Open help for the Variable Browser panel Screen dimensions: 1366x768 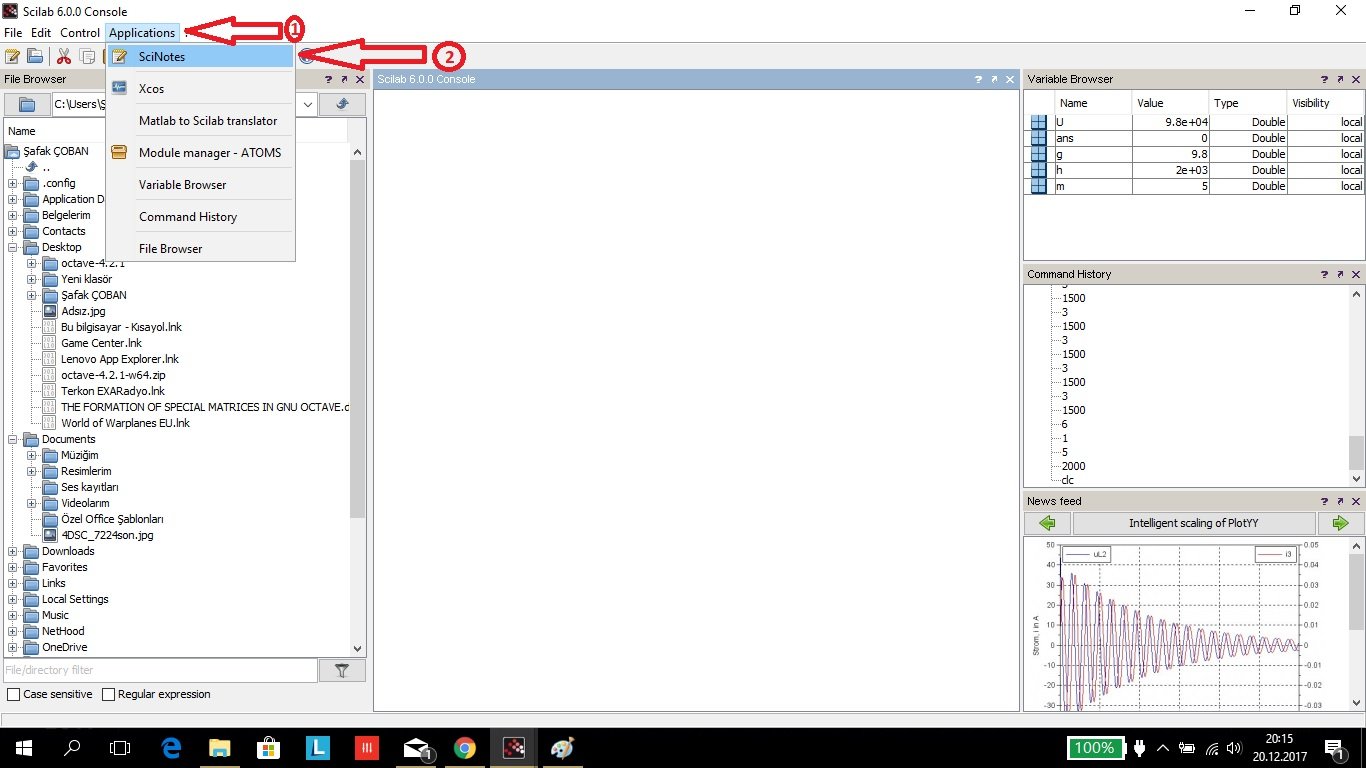(x=1324, y=79)
